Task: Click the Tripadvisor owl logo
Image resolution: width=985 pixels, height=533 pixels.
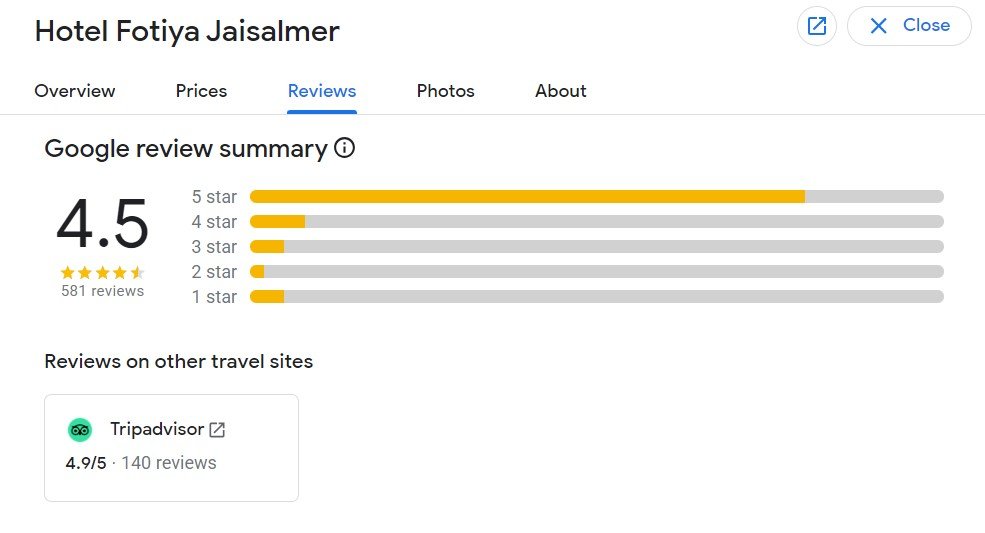Action: 80,430
